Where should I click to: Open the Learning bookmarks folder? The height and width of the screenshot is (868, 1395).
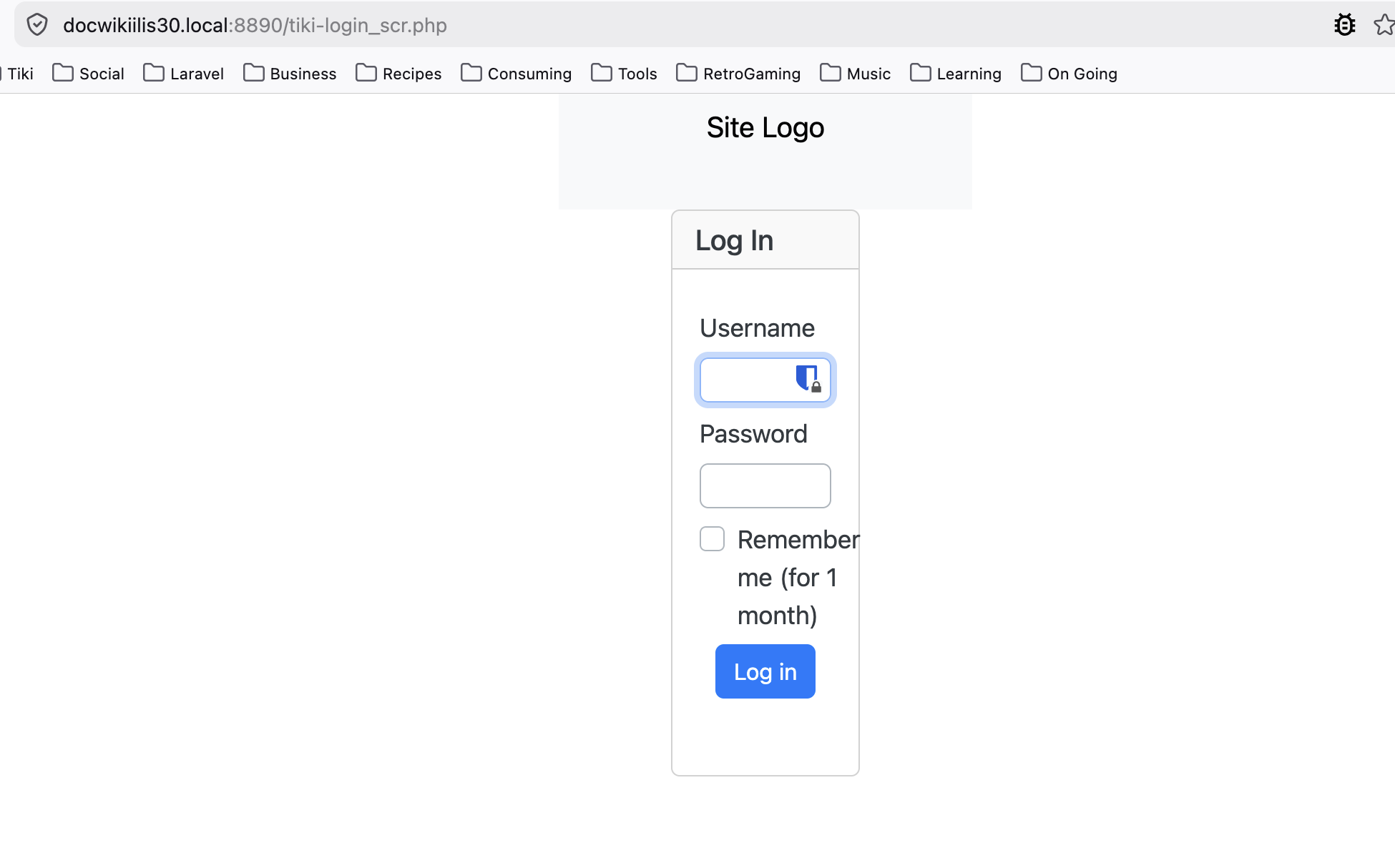(x=956, y=74)
